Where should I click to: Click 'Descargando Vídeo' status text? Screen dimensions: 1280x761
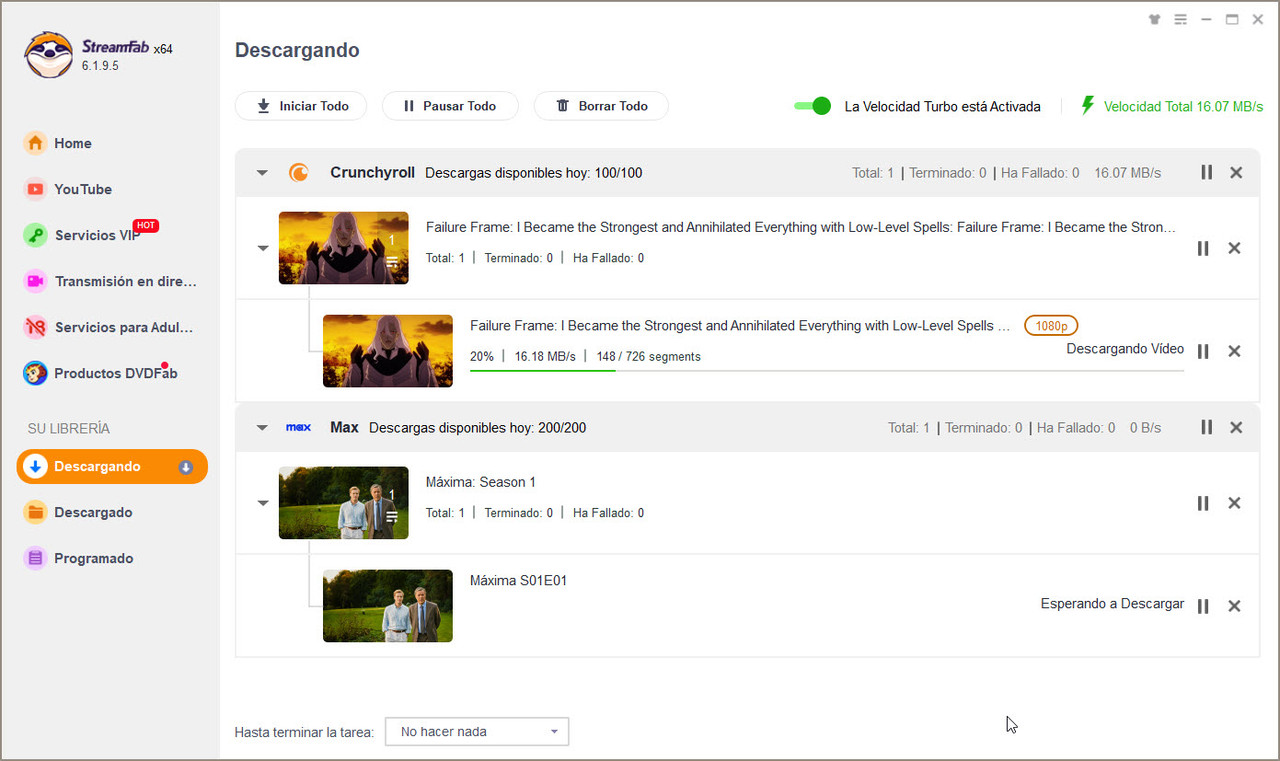click(x=1125, y=349)
